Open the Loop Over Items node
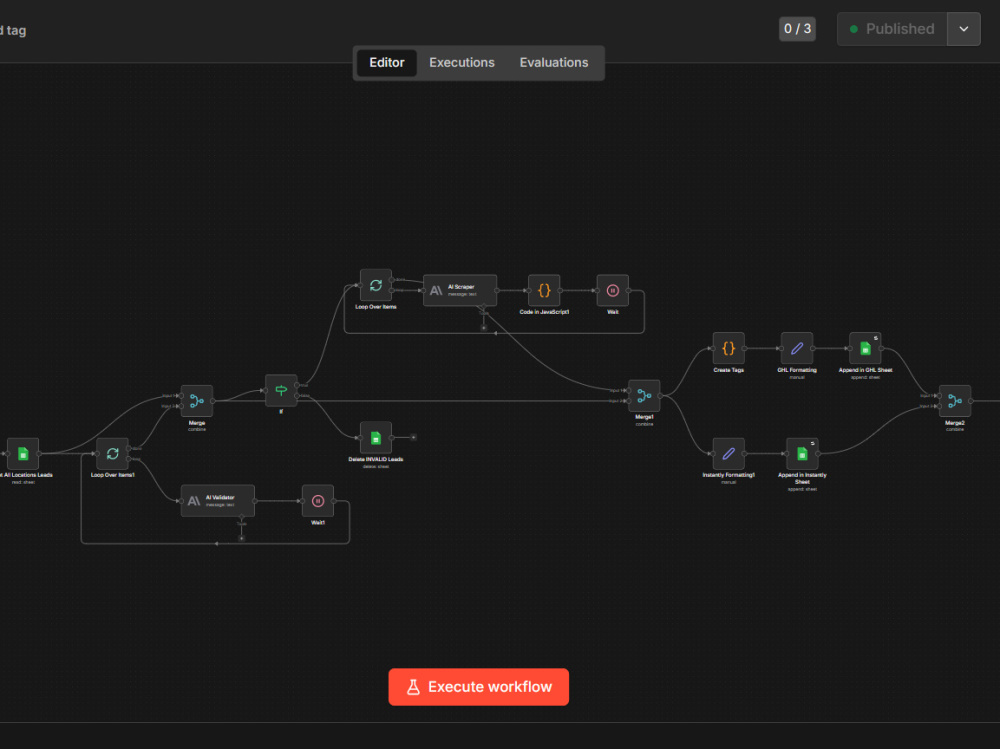 pyautogui.click(x=376, y=285)
